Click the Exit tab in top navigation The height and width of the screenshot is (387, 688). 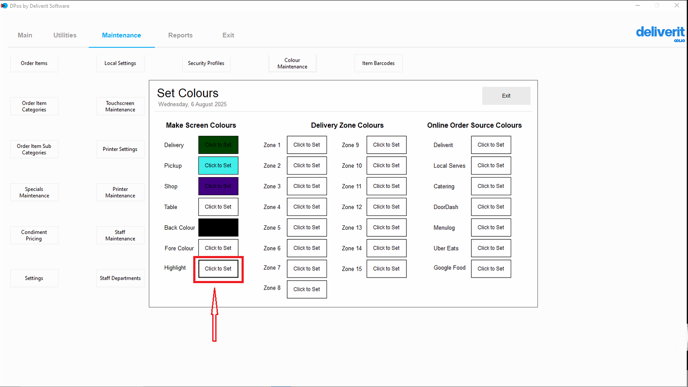pos(228,35)
